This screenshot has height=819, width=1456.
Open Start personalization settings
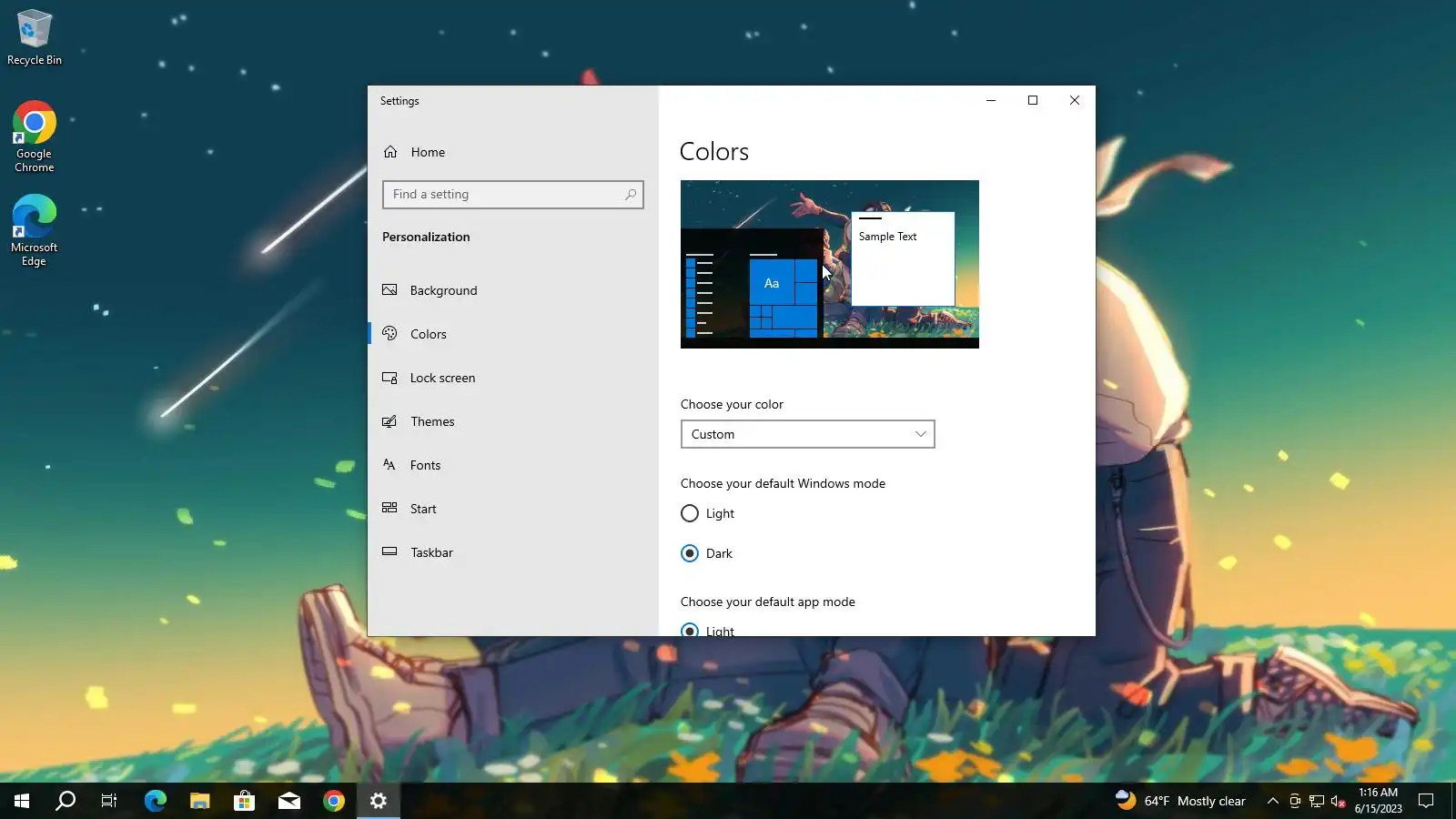(513, 509)
